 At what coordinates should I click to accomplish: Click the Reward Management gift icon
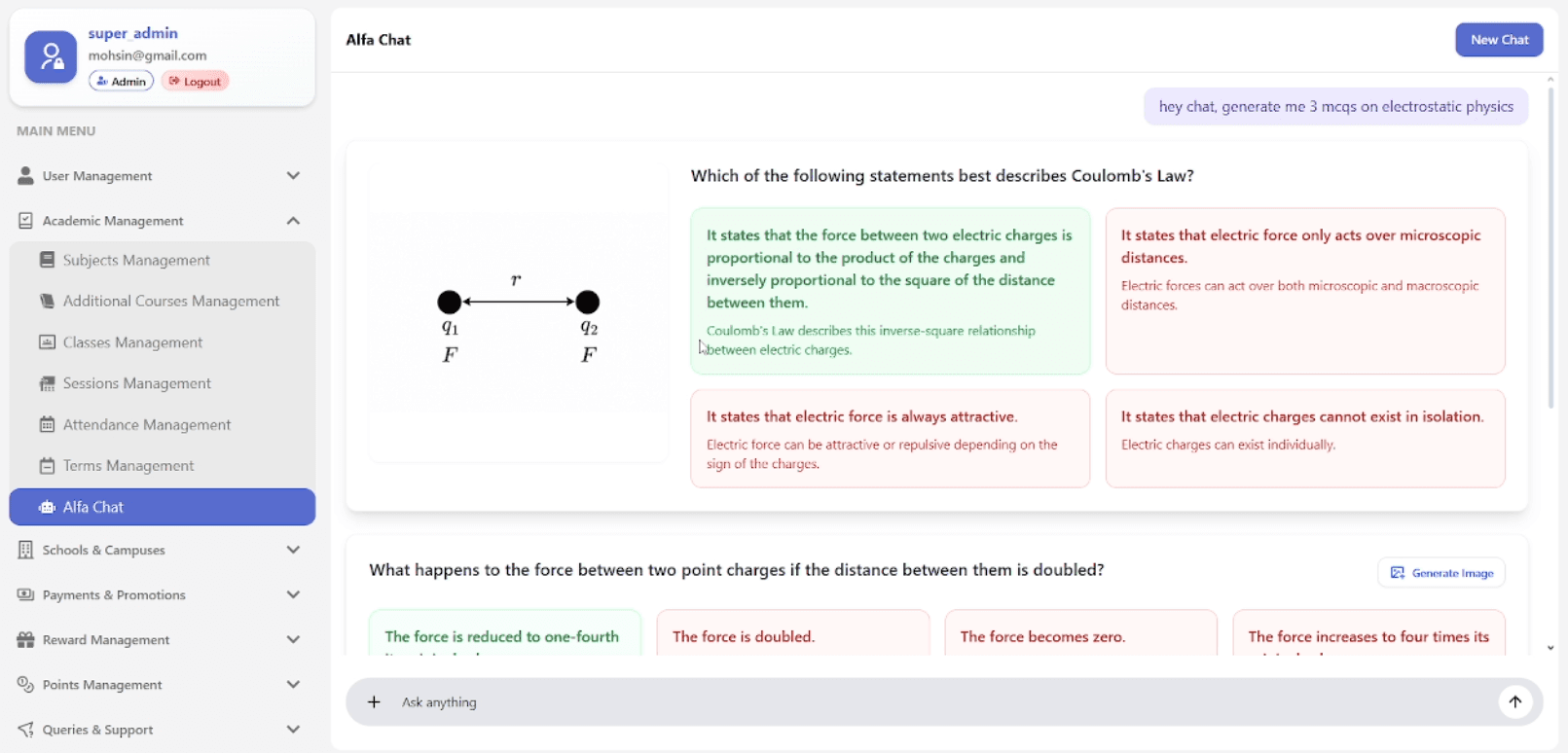25,639
